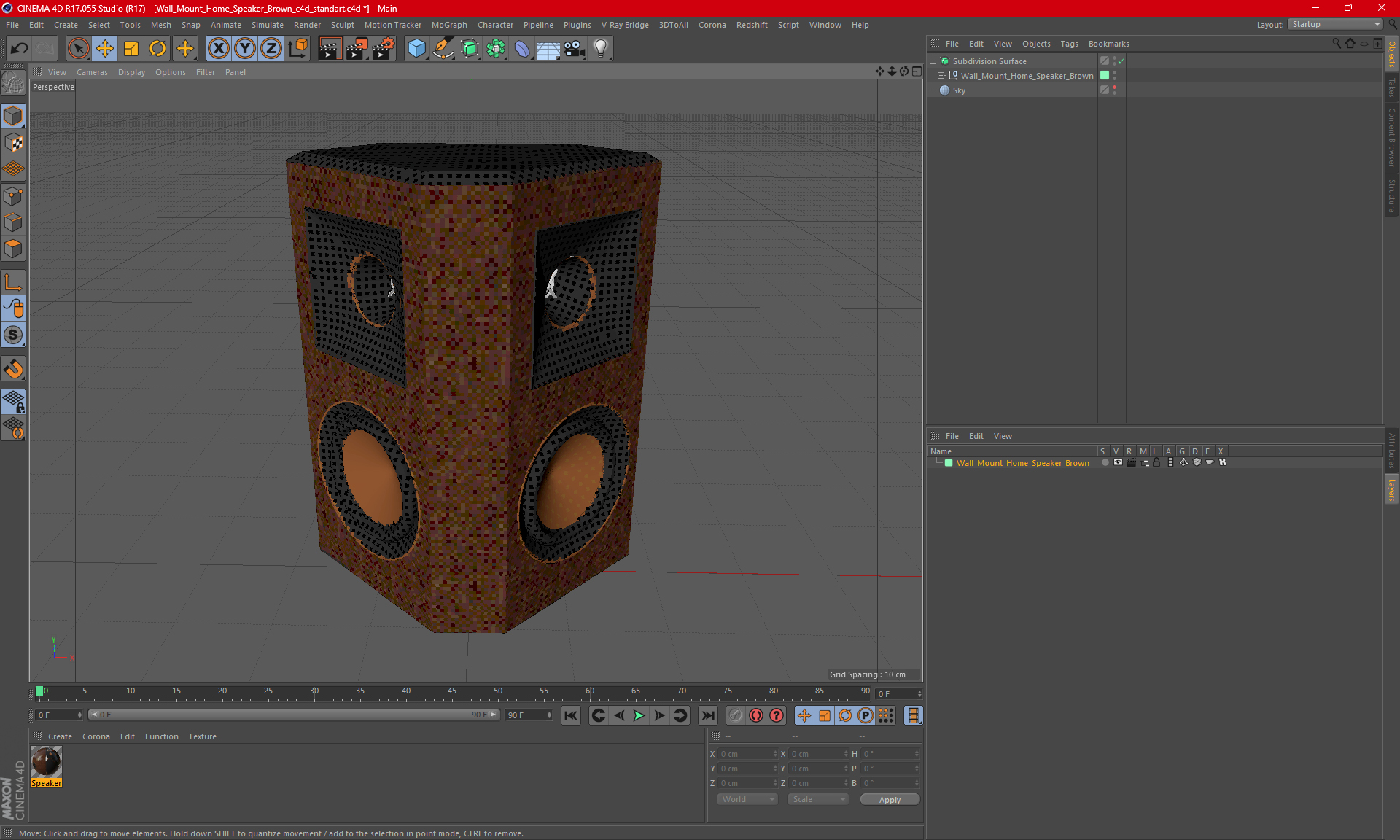Open the Simulate menu

tap(268, 25)
